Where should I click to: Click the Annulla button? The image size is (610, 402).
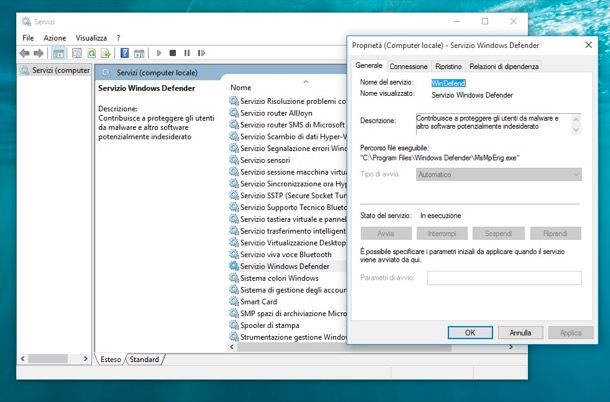[x=520, y=333]
